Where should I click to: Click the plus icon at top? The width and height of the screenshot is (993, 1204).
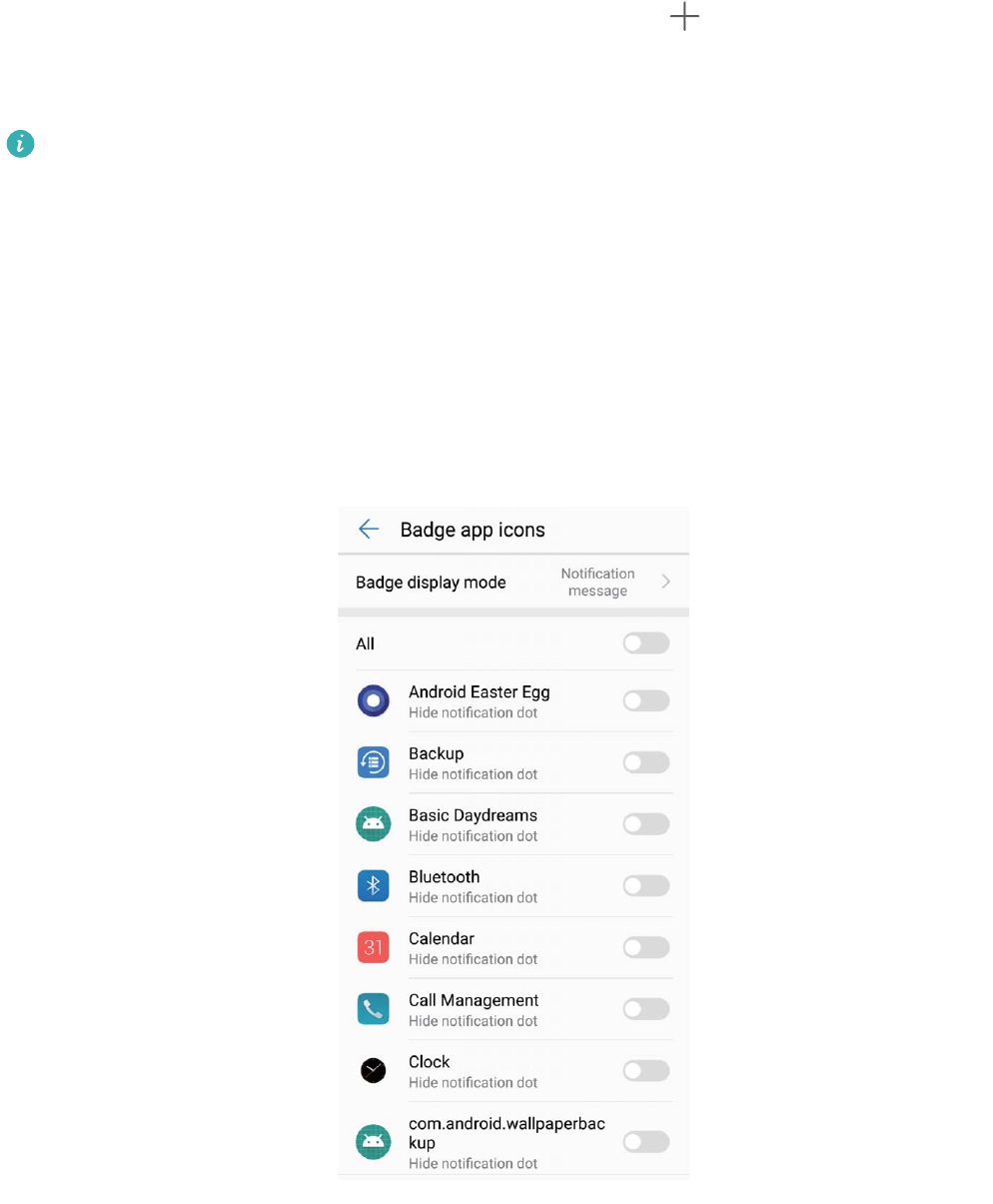click(x=684, y=17)
